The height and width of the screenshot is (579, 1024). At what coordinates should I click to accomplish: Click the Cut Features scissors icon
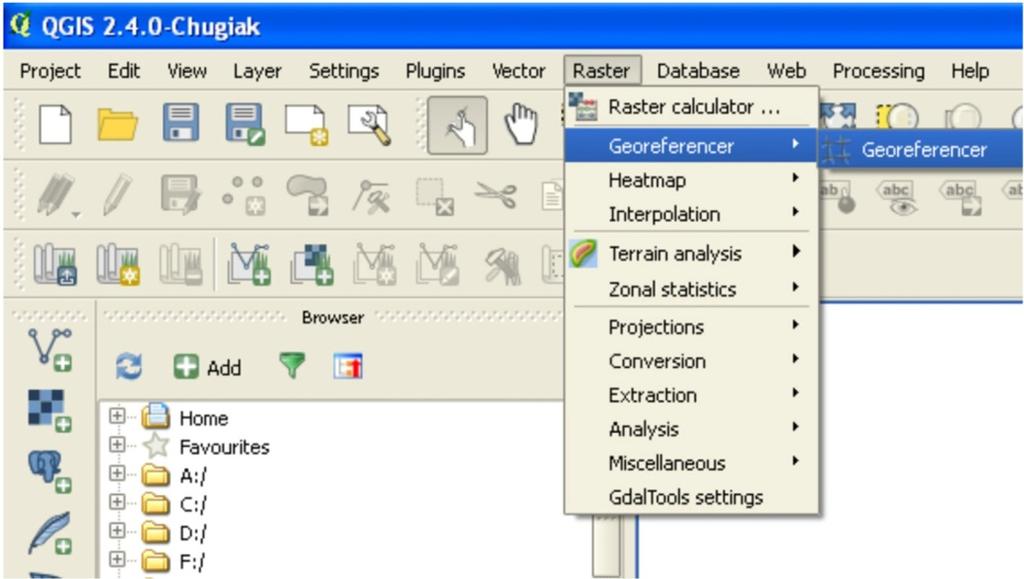496,195
